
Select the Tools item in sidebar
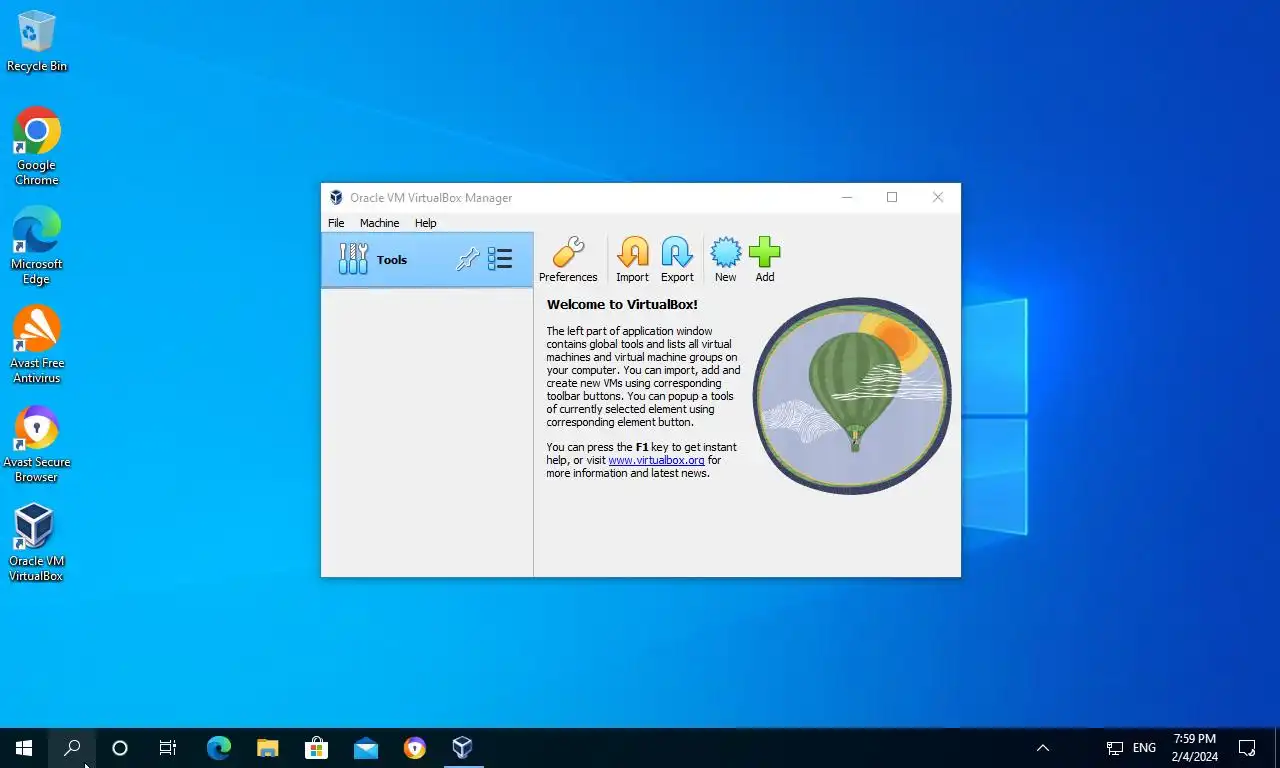427,260
